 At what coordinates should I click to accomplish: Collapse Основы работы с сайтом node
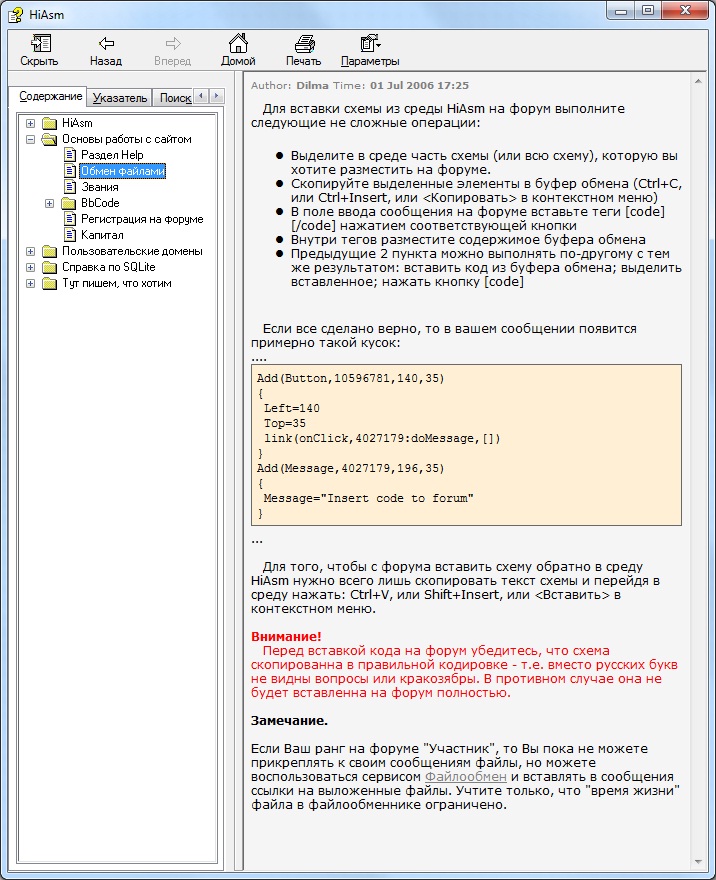[31, 139]
